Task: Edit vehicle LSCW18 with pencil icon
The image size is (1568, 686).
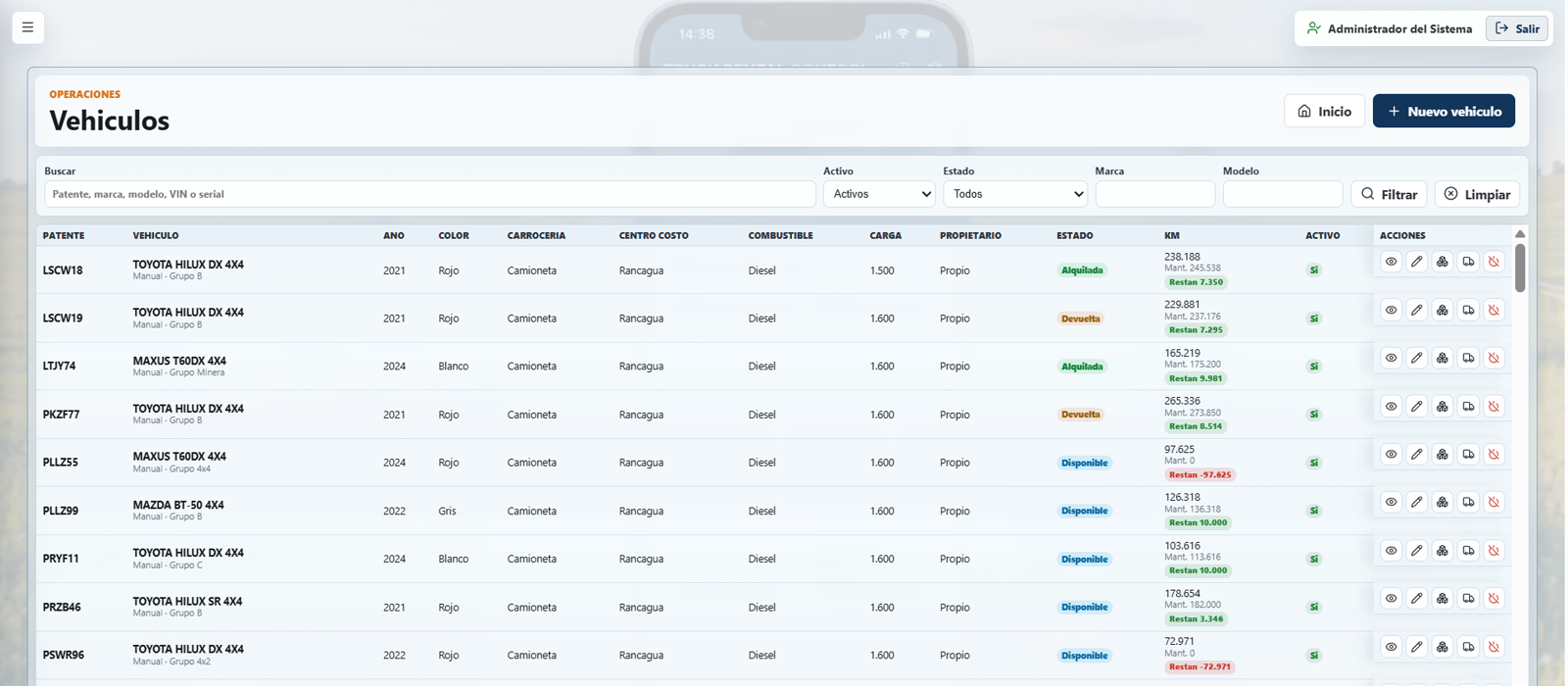Action: coord(1416,262)
